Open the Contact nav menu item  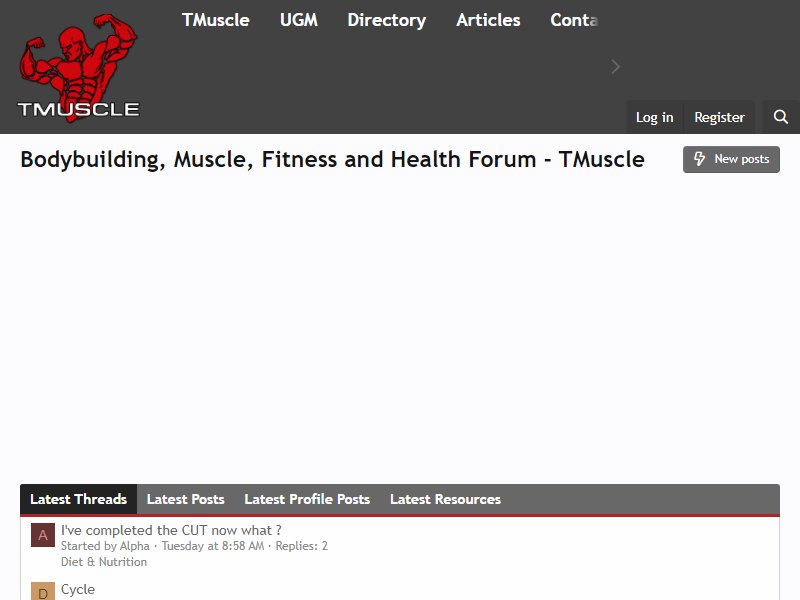[x=573, y=20]
